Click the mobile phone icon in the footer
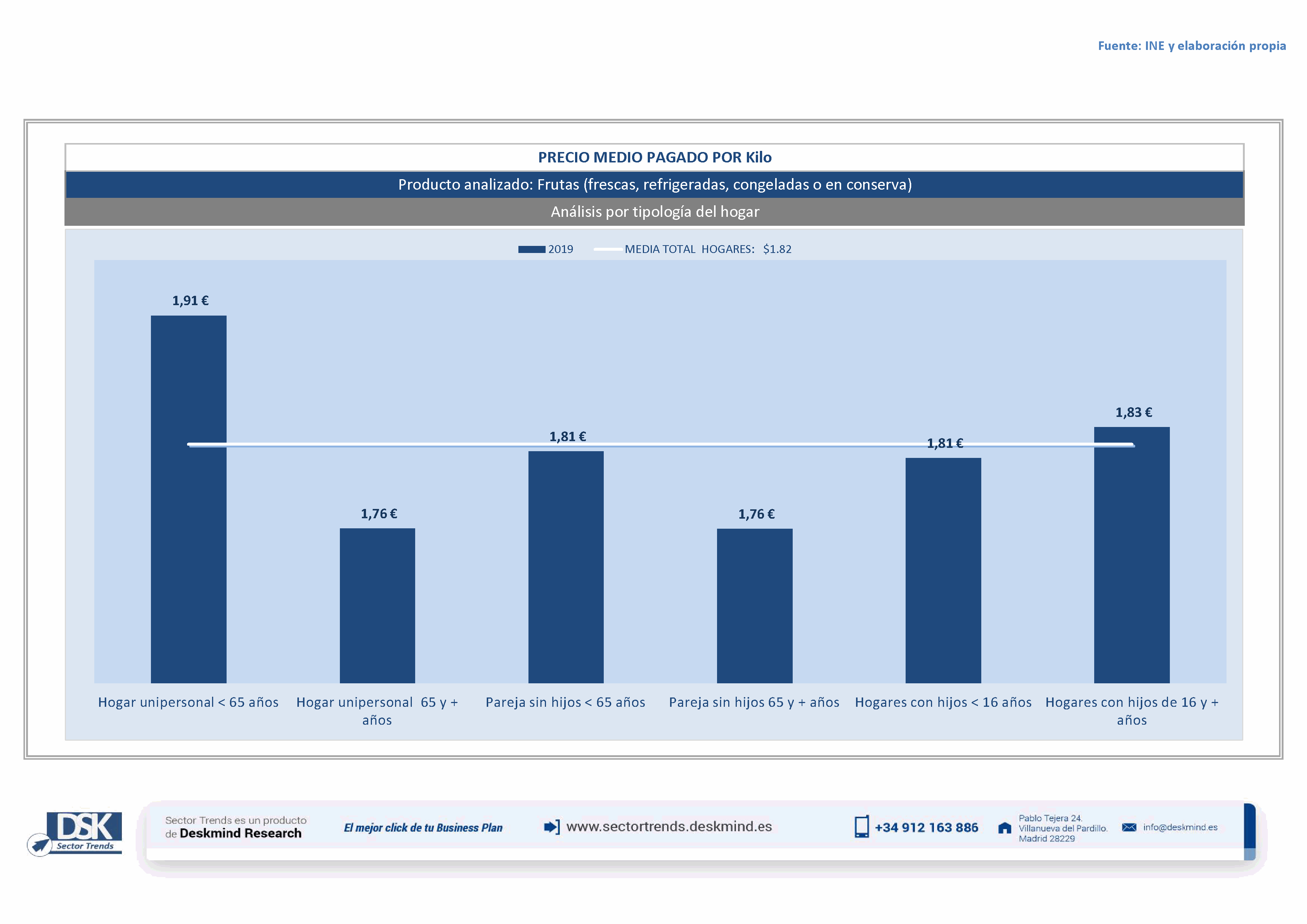The height and width of the screenshot is (924, 1307). 861,827
